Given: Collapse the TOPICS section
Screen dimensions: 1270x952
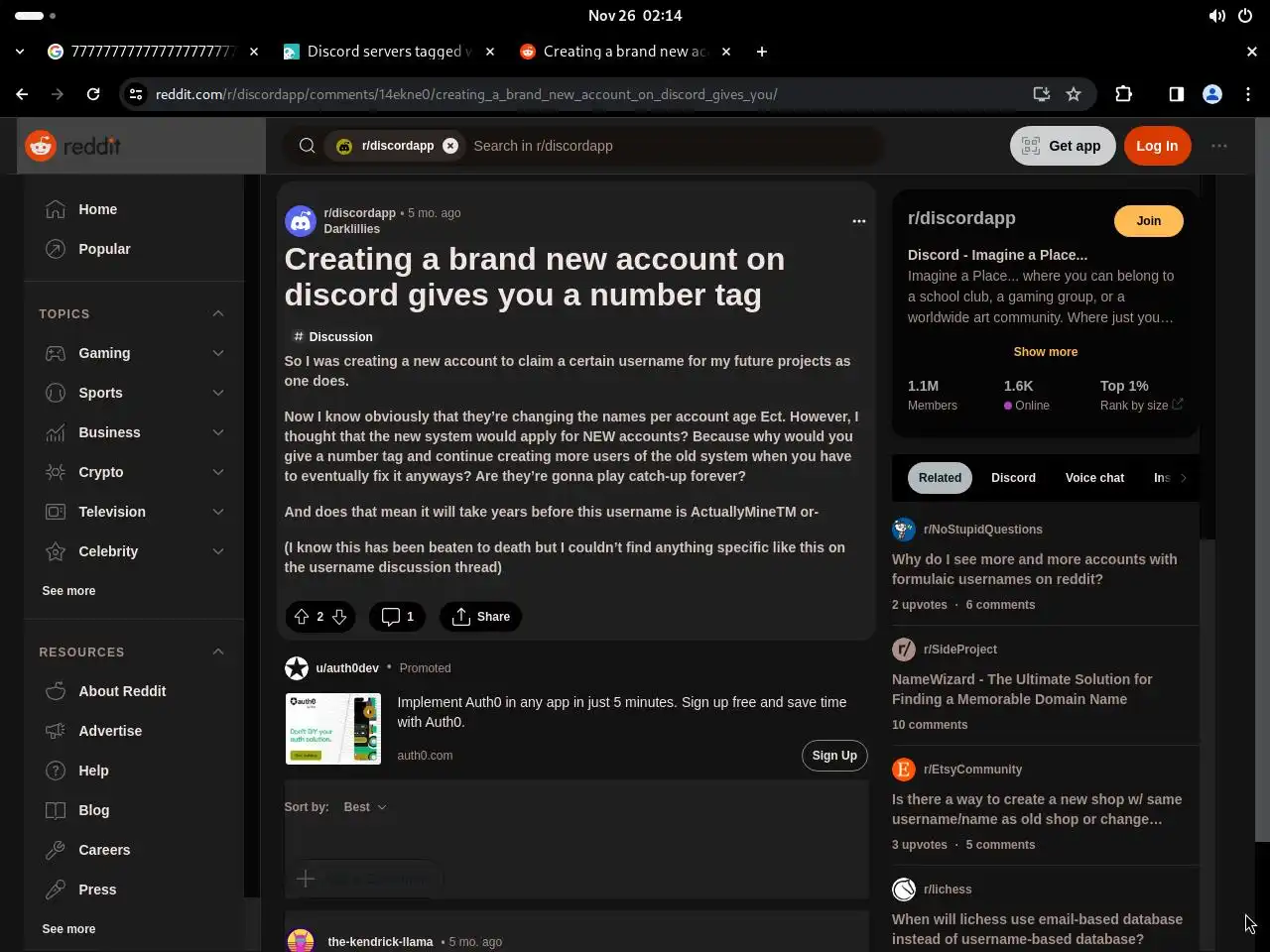Looking at the screenshot, I should pyautogui.click(x=218, y=313).
